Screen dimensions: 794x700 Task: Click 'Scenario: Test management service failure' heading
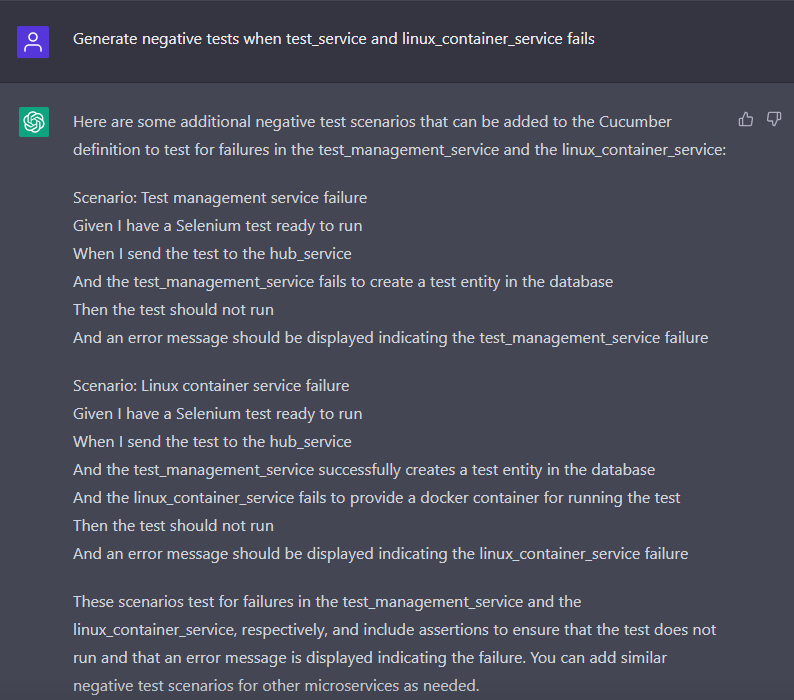pyautogui.click(x=220, y=197)
